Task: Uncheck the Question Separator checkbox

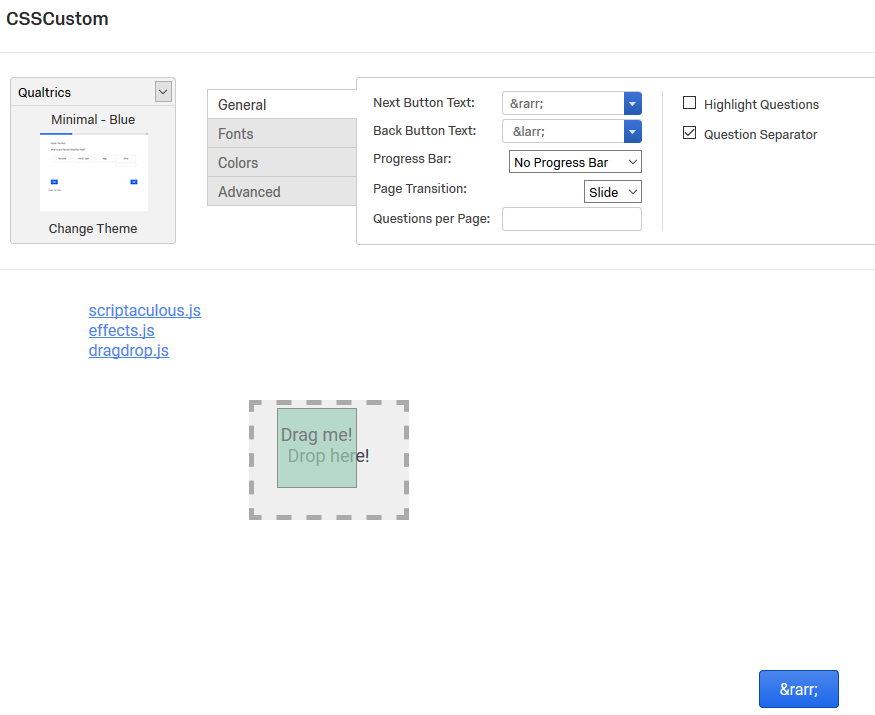Action: 690,133
